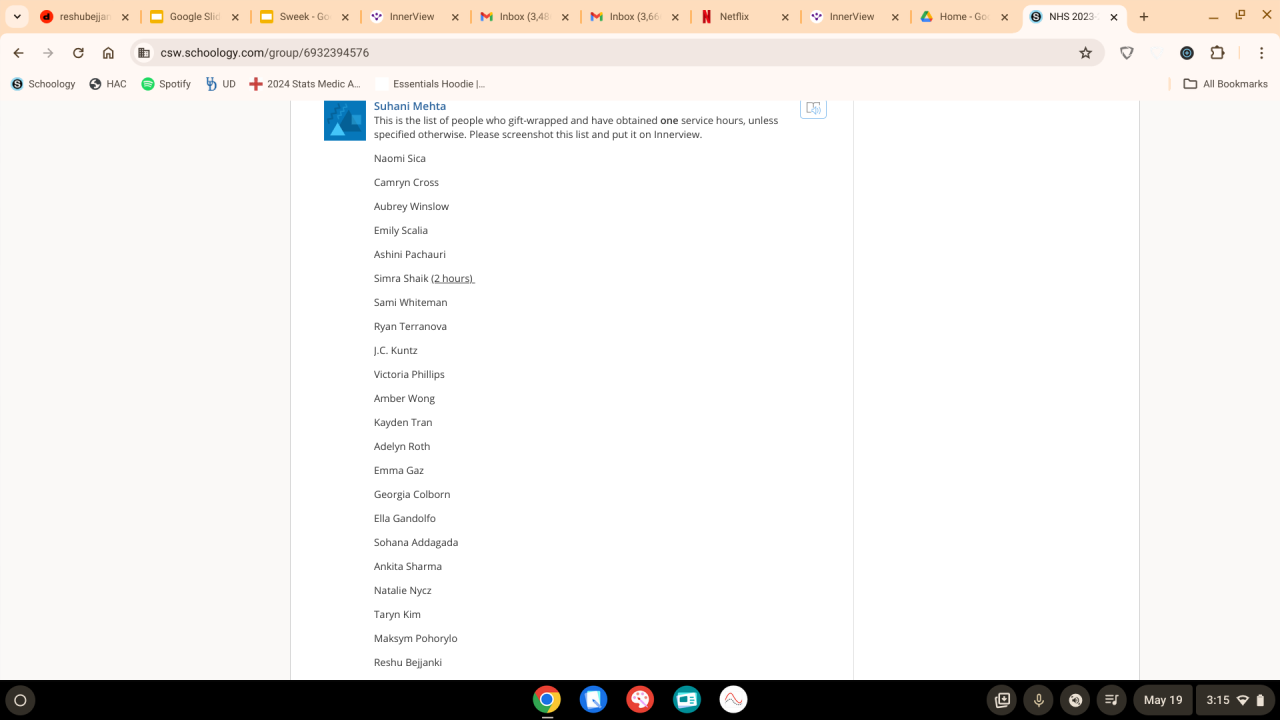Open the UD bookmark
The width and height of the screenshot is (1280, 720).
[220, 84]
